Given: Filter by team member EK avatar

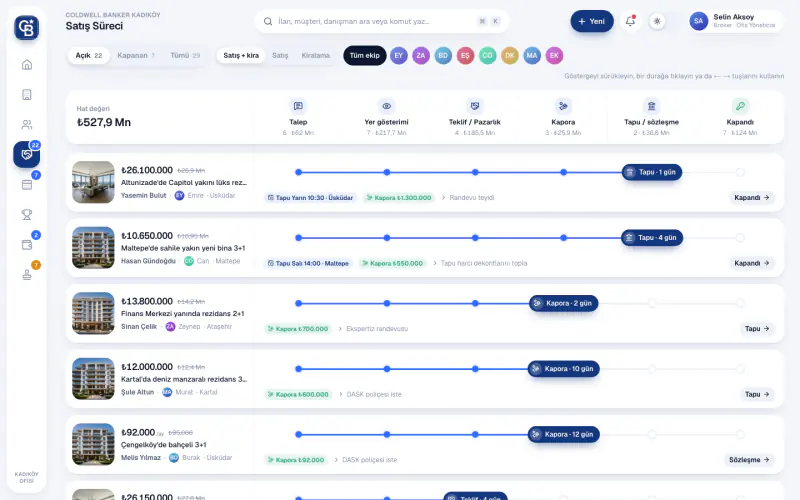Looking at the screenshot, I should pyautogui.click(x=554, y=56).
